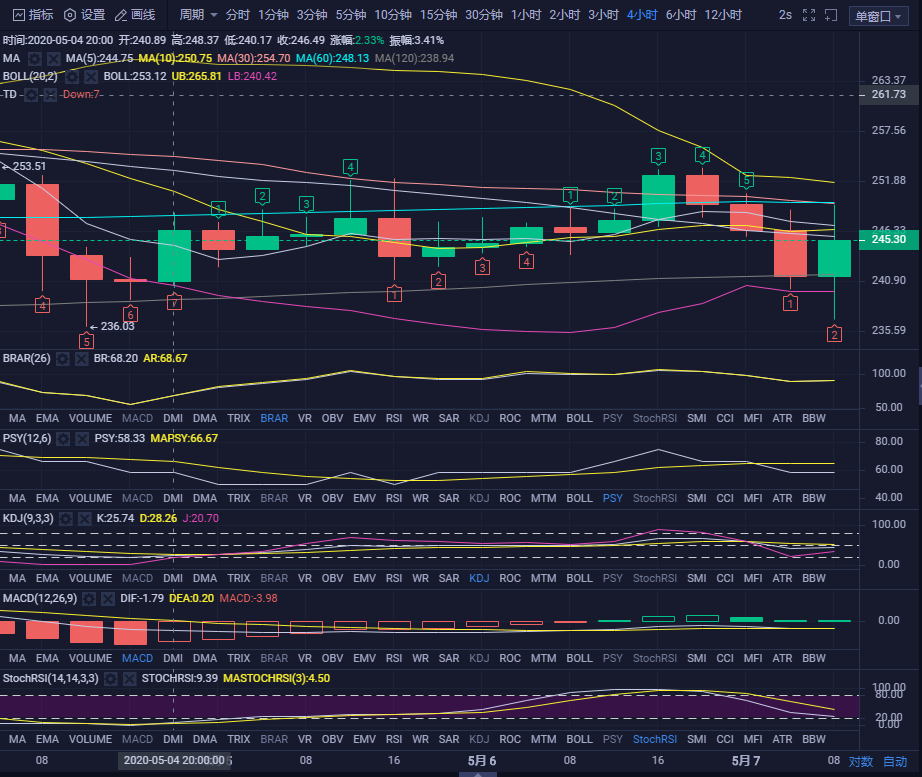The width and height of the screenshot is (922, 777).
Task: Enter fullscreen chart mode
Action: coord(809,15)
